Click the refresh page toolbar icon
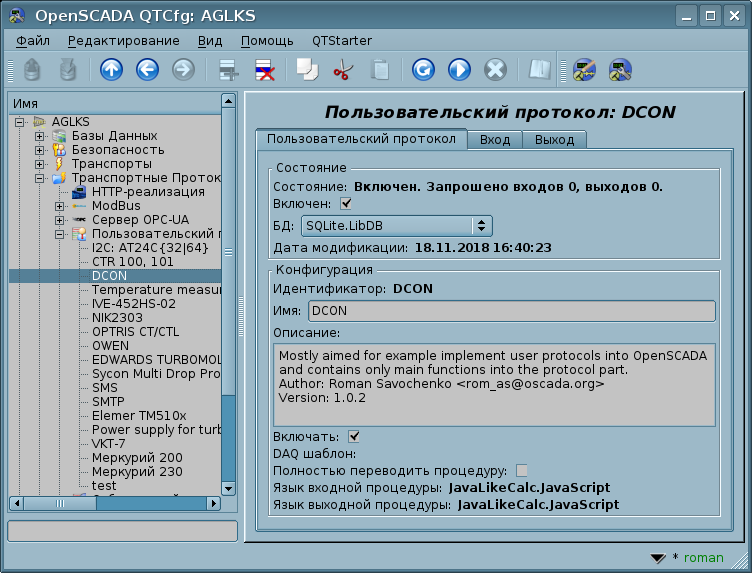Viewport: 752px width, 573px height. pyautogui.click(x=423, y=70)
